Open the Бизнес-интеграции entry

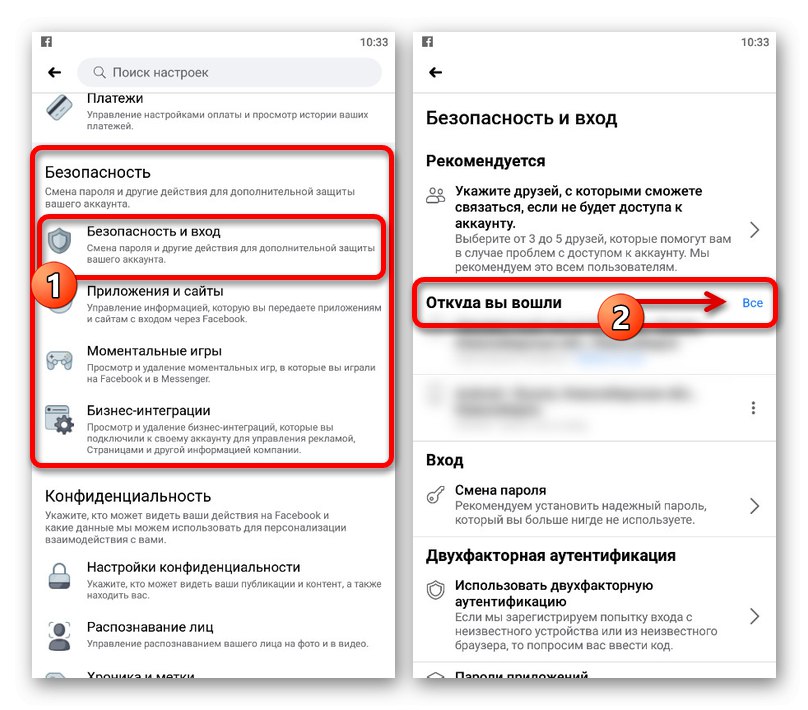(212, 429)
